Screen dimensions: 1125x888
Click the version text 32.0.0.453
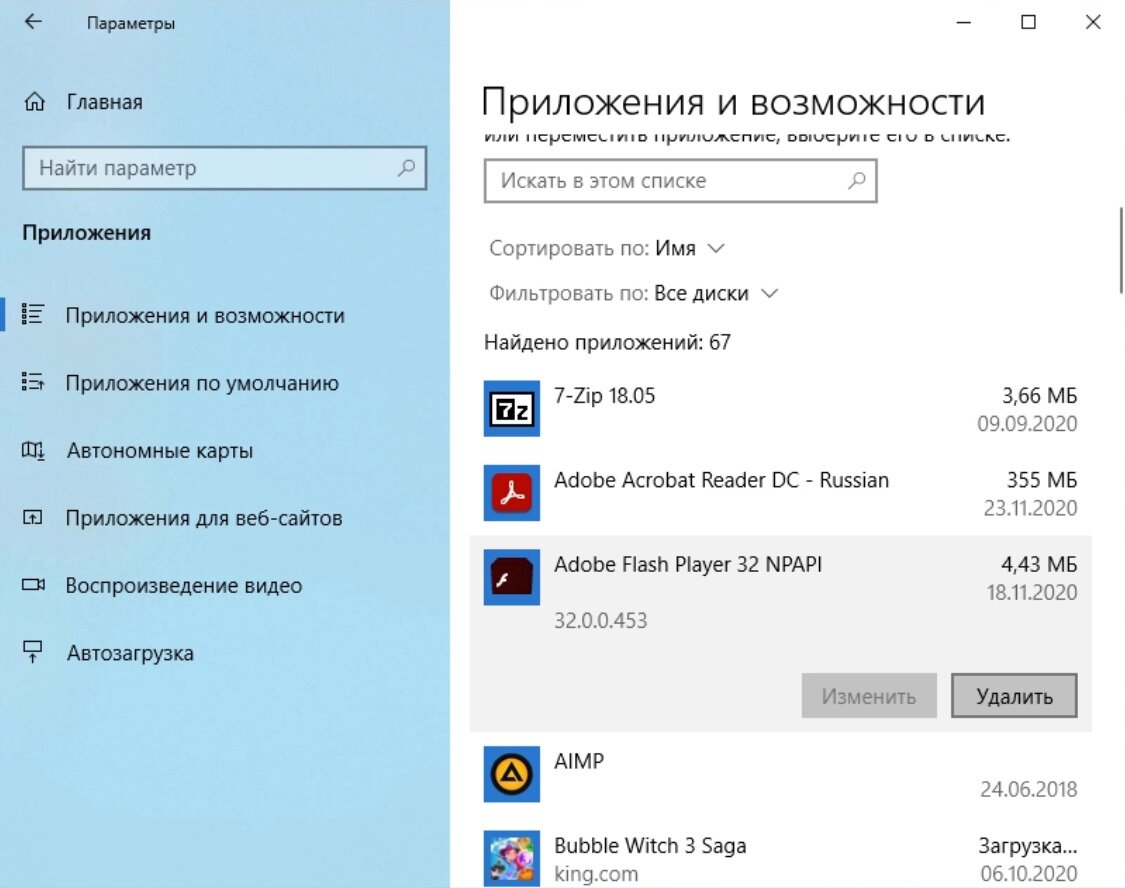point(601,620)
